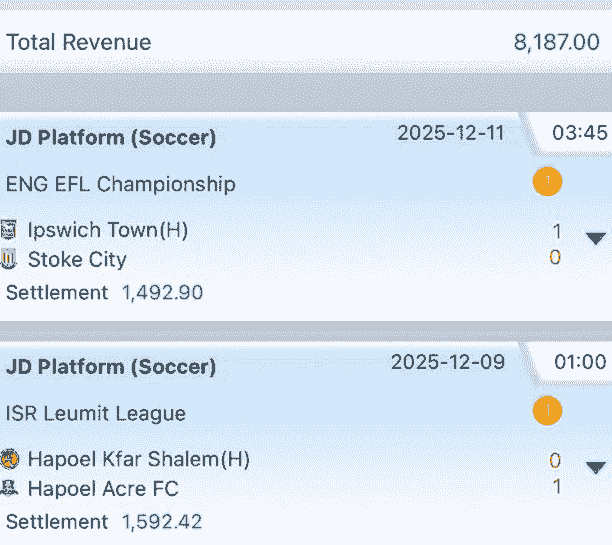Click the Ipswich Town team crest icon
This screenshot has width=612, height=545.
tap(10, 230)
